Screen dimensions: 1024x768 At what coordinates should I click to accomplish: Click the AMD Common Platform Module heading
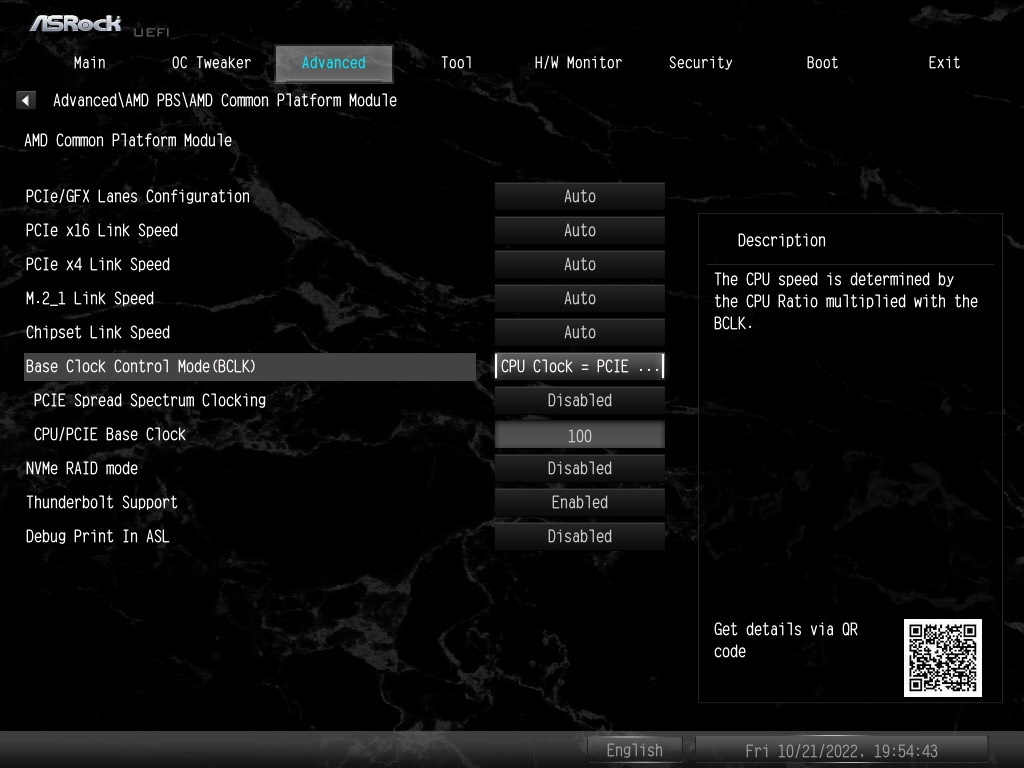point(128,140)
